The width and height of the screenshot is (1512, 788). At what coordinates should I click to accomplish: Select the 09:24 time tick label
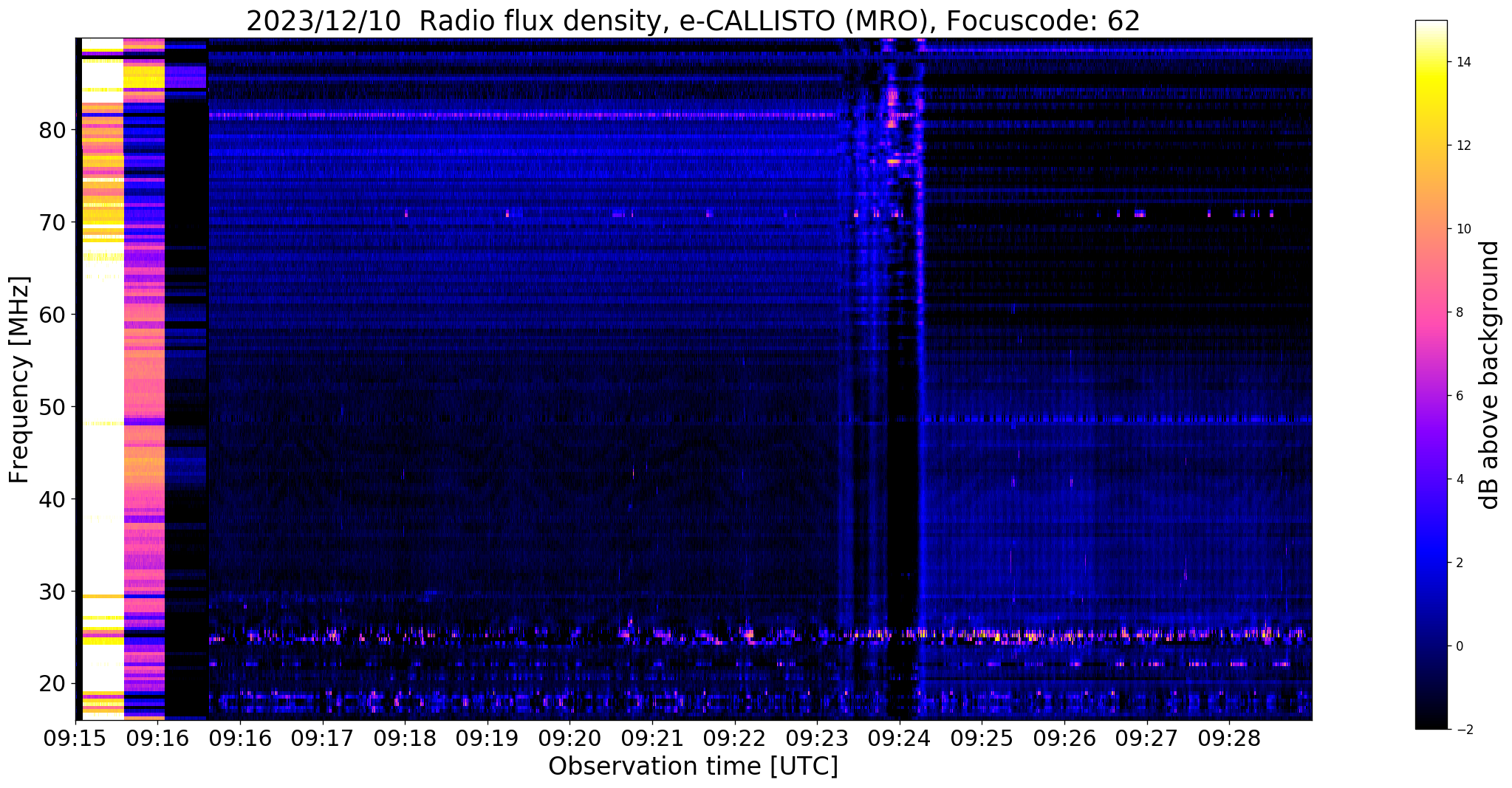click(900, 739)
